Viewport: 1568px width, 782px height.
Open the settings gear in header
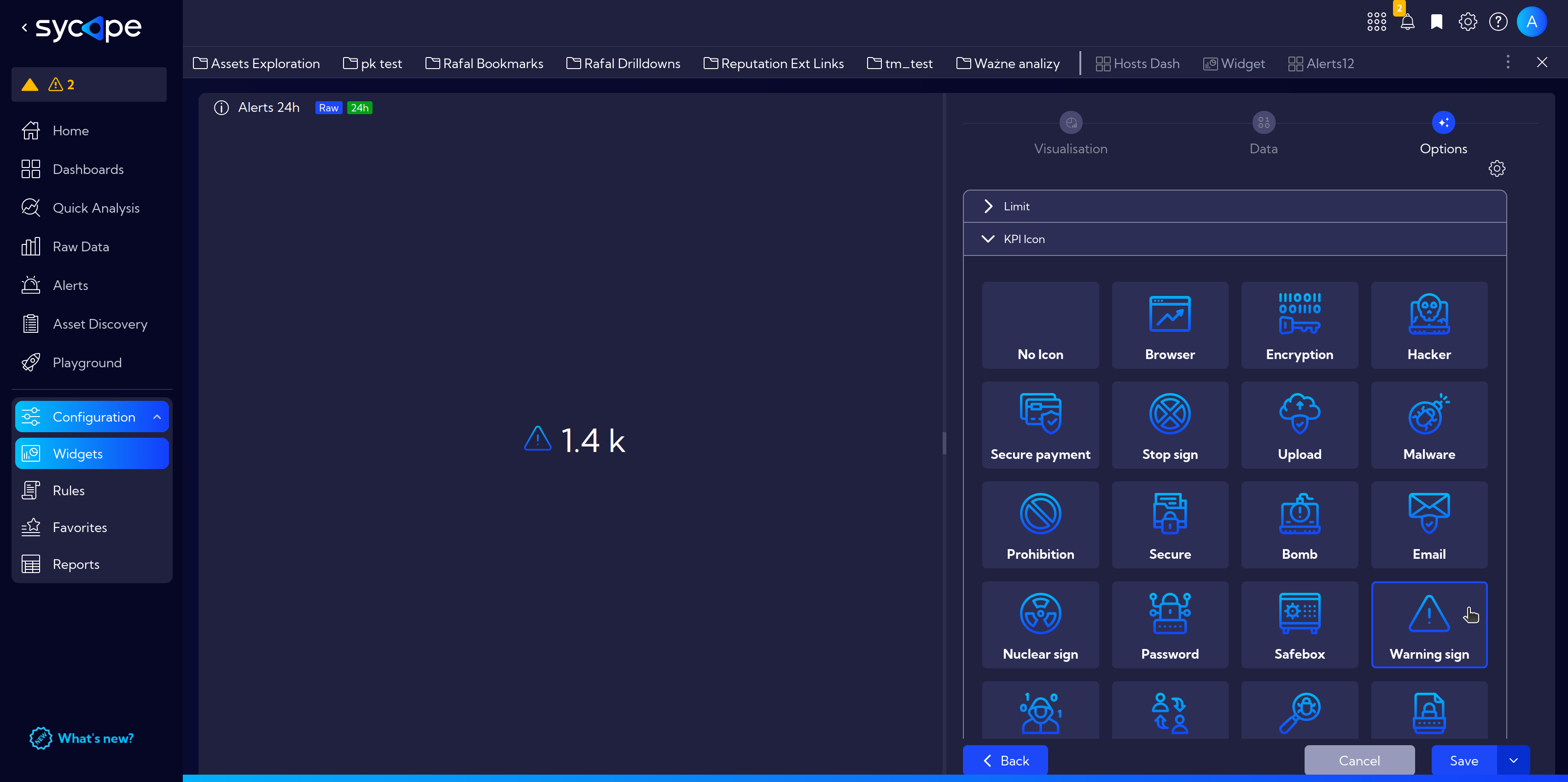1467,22
